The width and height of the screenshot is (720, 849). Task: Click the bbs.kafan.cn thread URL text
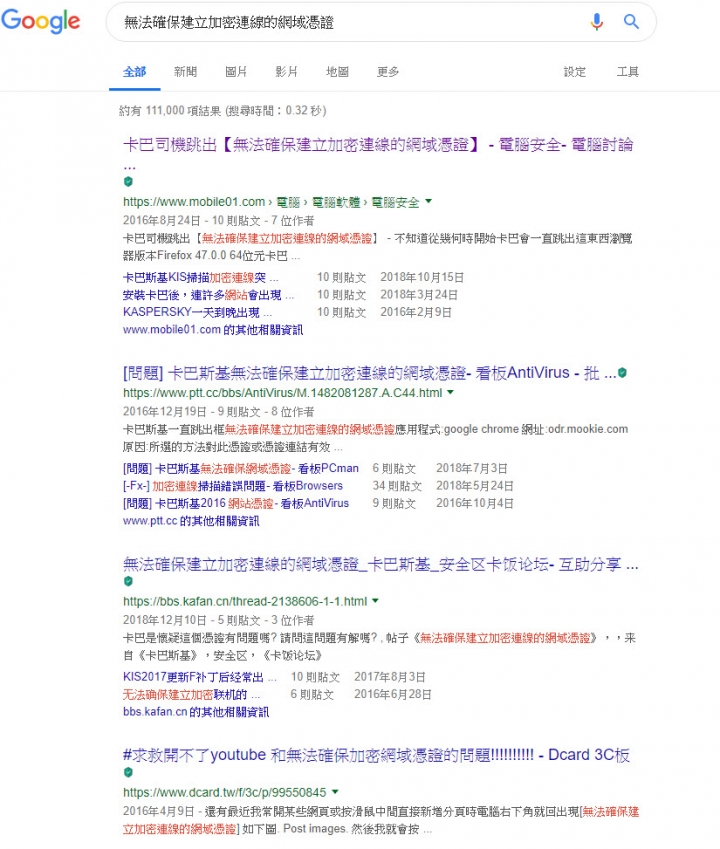(245, 601)
